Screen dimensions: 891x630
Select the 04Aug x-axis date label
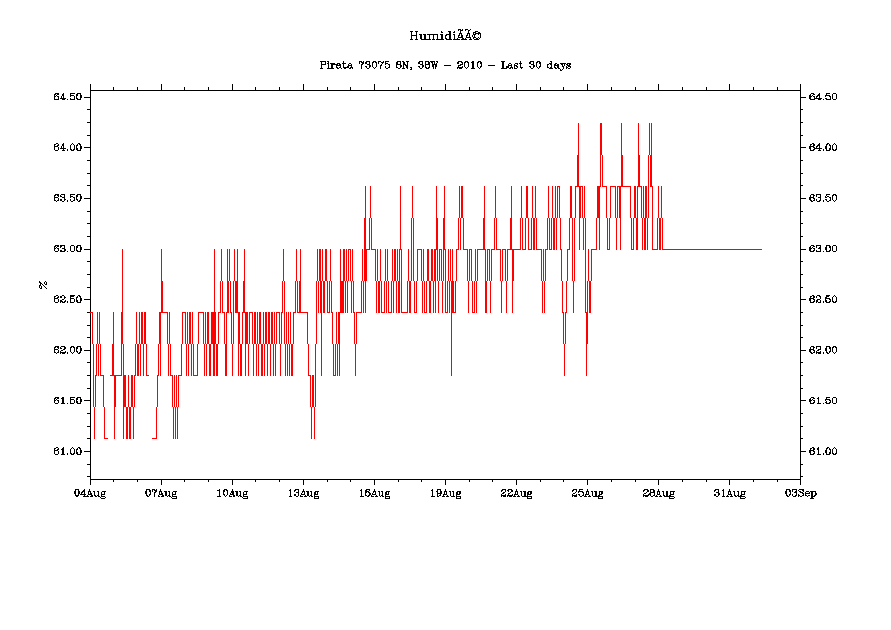[90, 492]
